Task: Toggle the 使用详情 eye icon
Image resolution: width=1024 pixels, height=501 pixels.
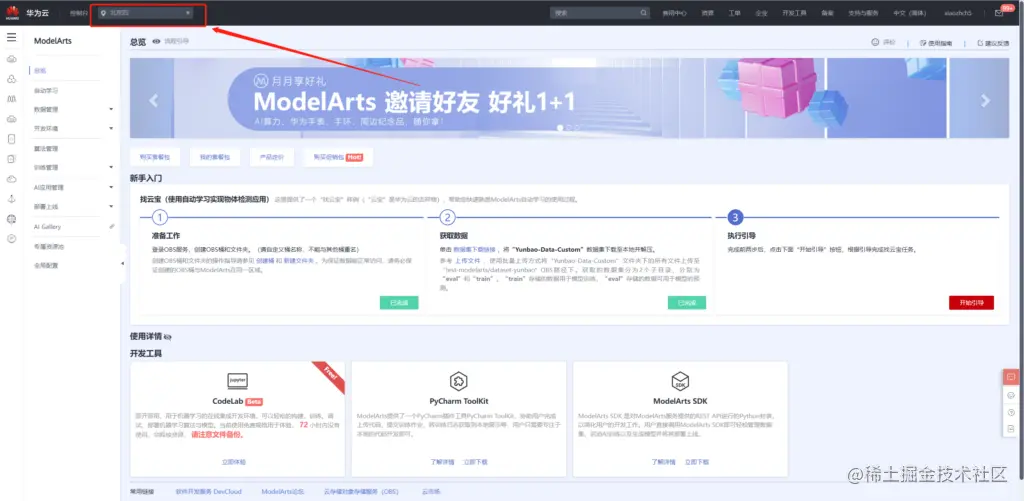Action: (167, 336)
